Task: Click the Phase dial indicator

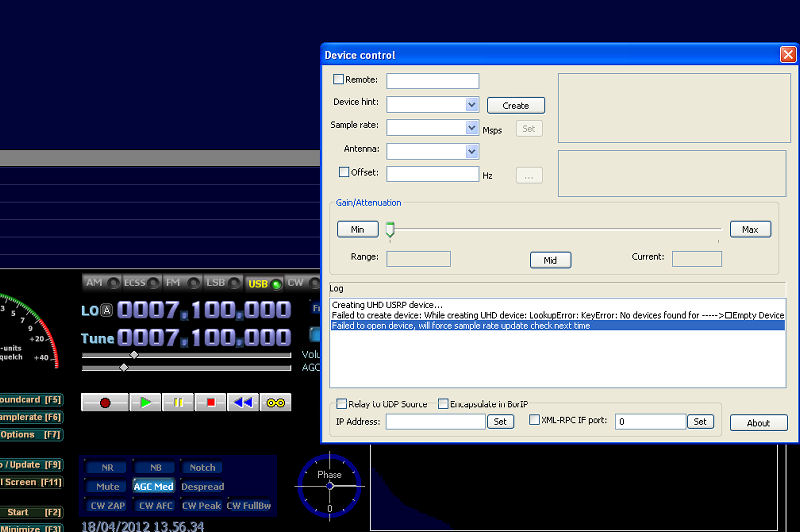Action: tap(330, 486)
